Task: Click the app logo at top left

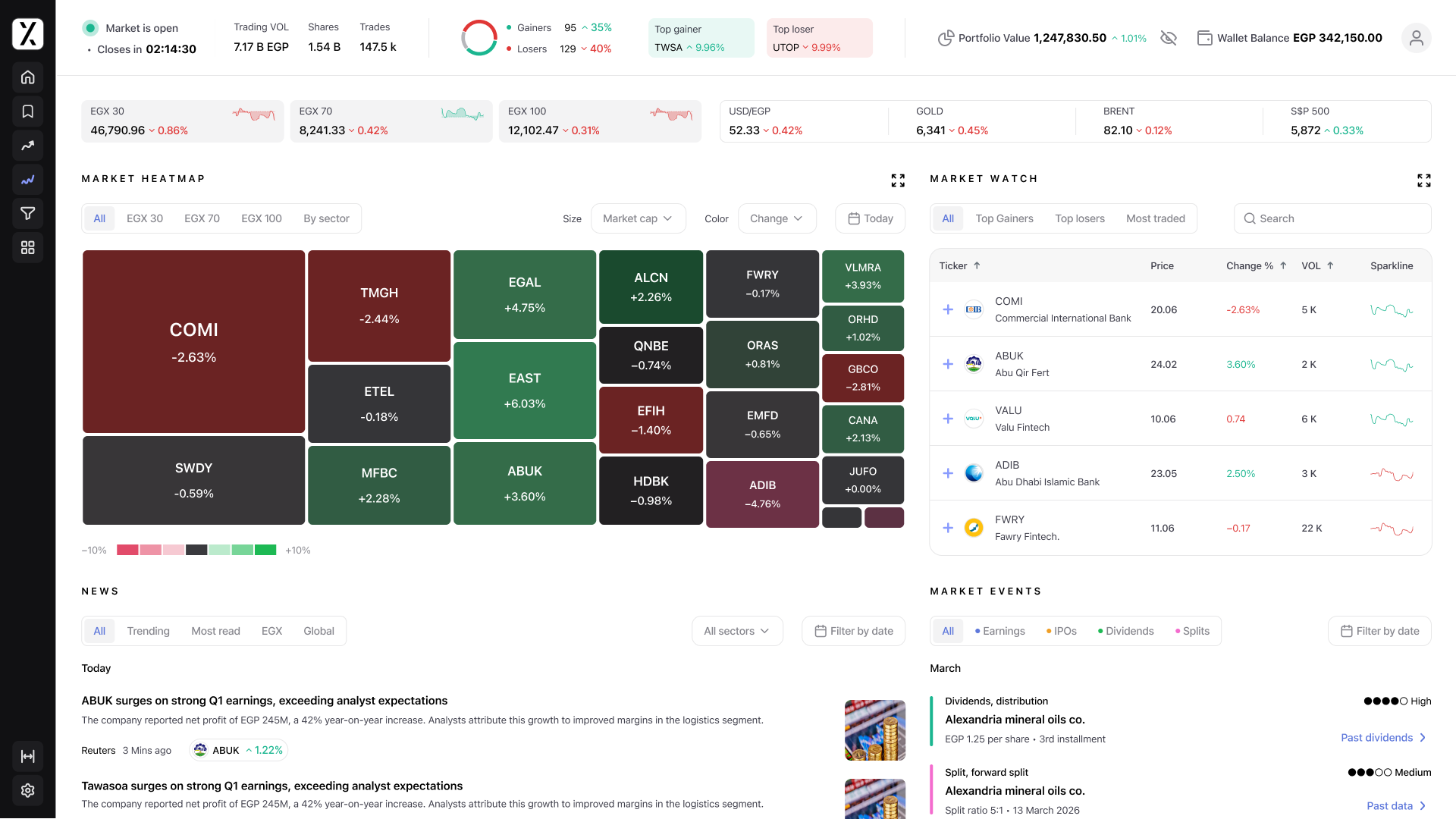Action: tap(28, 34)
